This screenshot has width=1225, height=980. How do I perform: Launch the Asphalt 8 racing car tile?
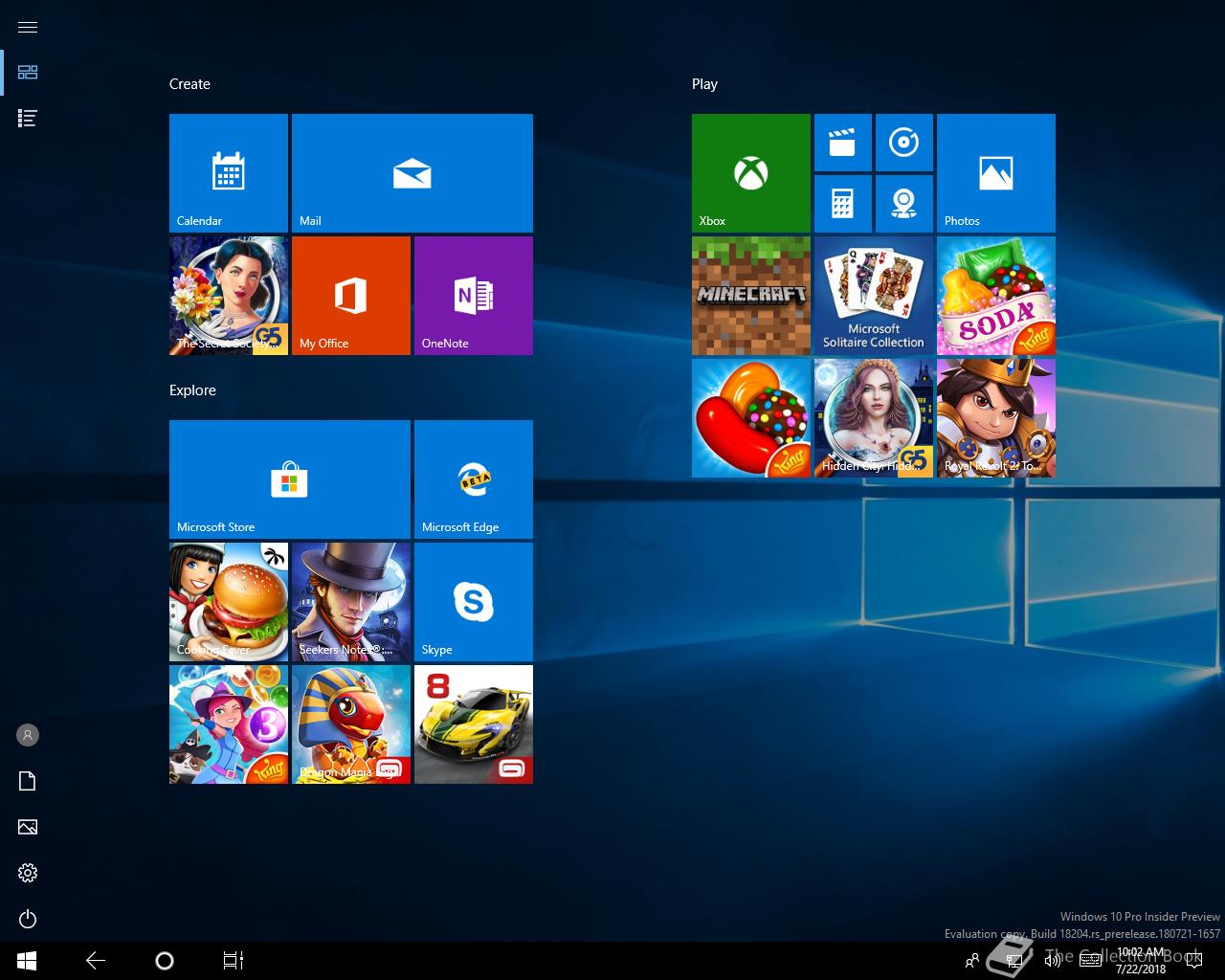(x=474, y=724)
